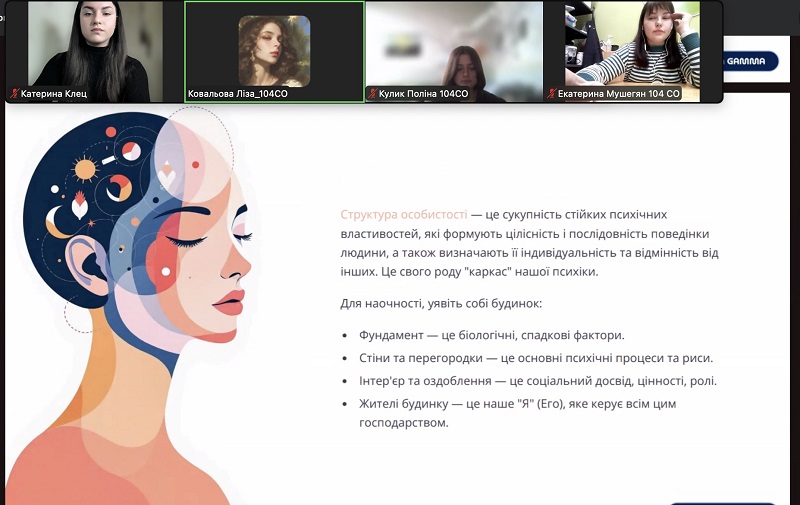
Task: Click the 'Кулик Поліна 104СО' name label
Action: (x=423, y=94)
